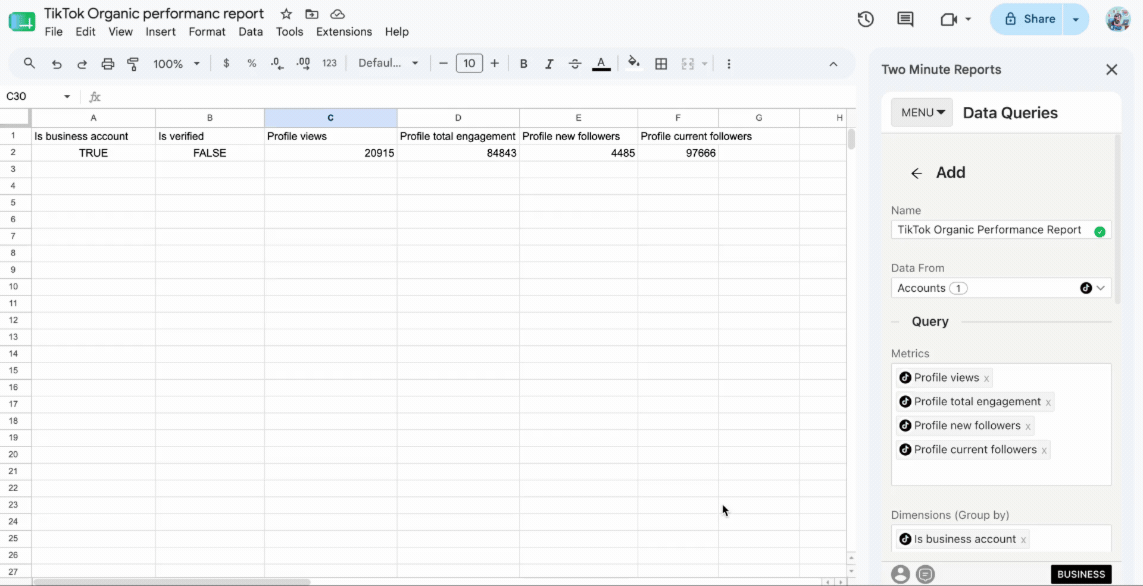Image resolution: width=1143 pixels, height=586 pixels.
Task: Format as currency with dollar icon
Action: click(x=226, y=63)
